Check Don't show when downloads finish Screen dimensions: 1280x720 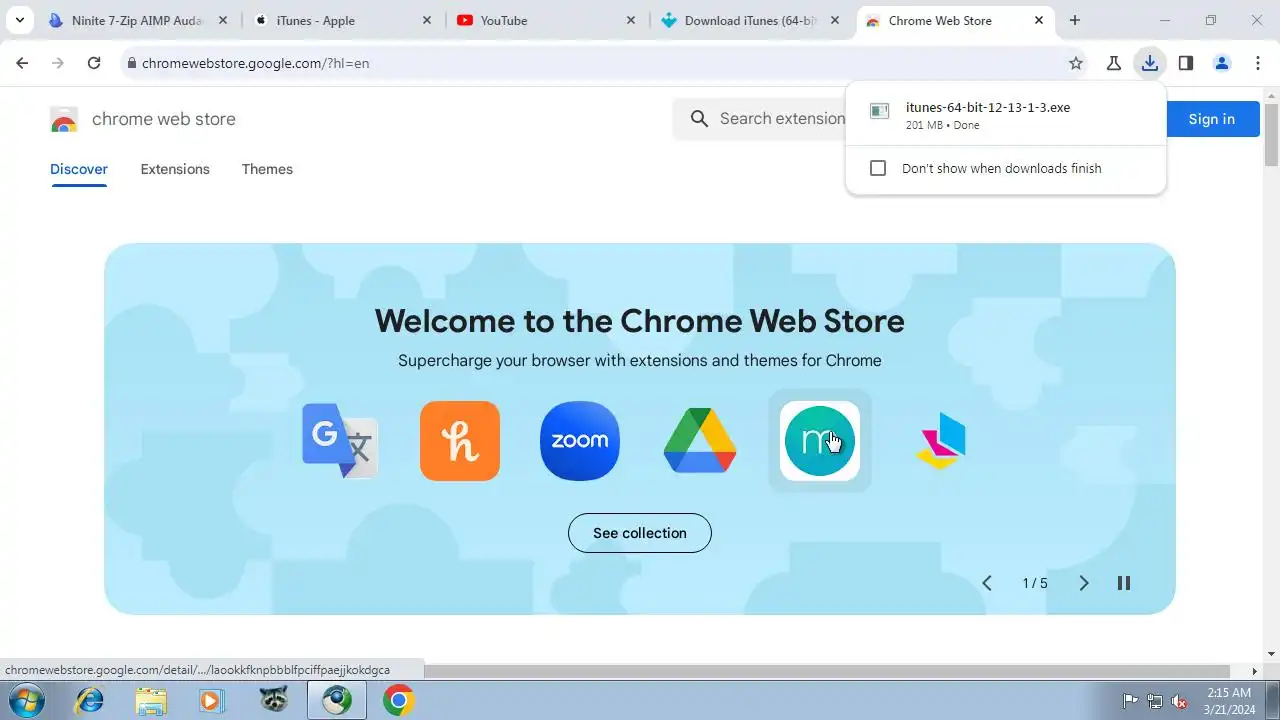[x=878, y=168]
